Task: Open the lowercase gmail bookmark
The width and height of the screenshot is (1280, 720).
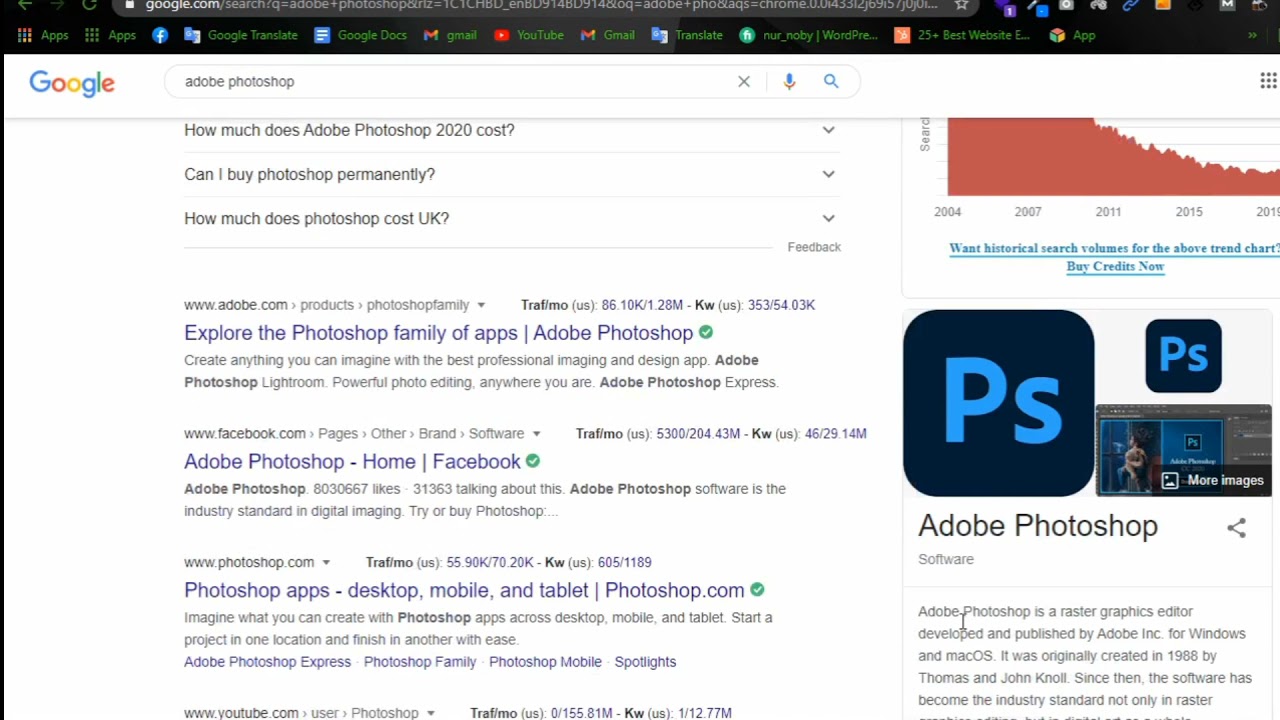Action: pyautogui.click(x=450, y=35)
